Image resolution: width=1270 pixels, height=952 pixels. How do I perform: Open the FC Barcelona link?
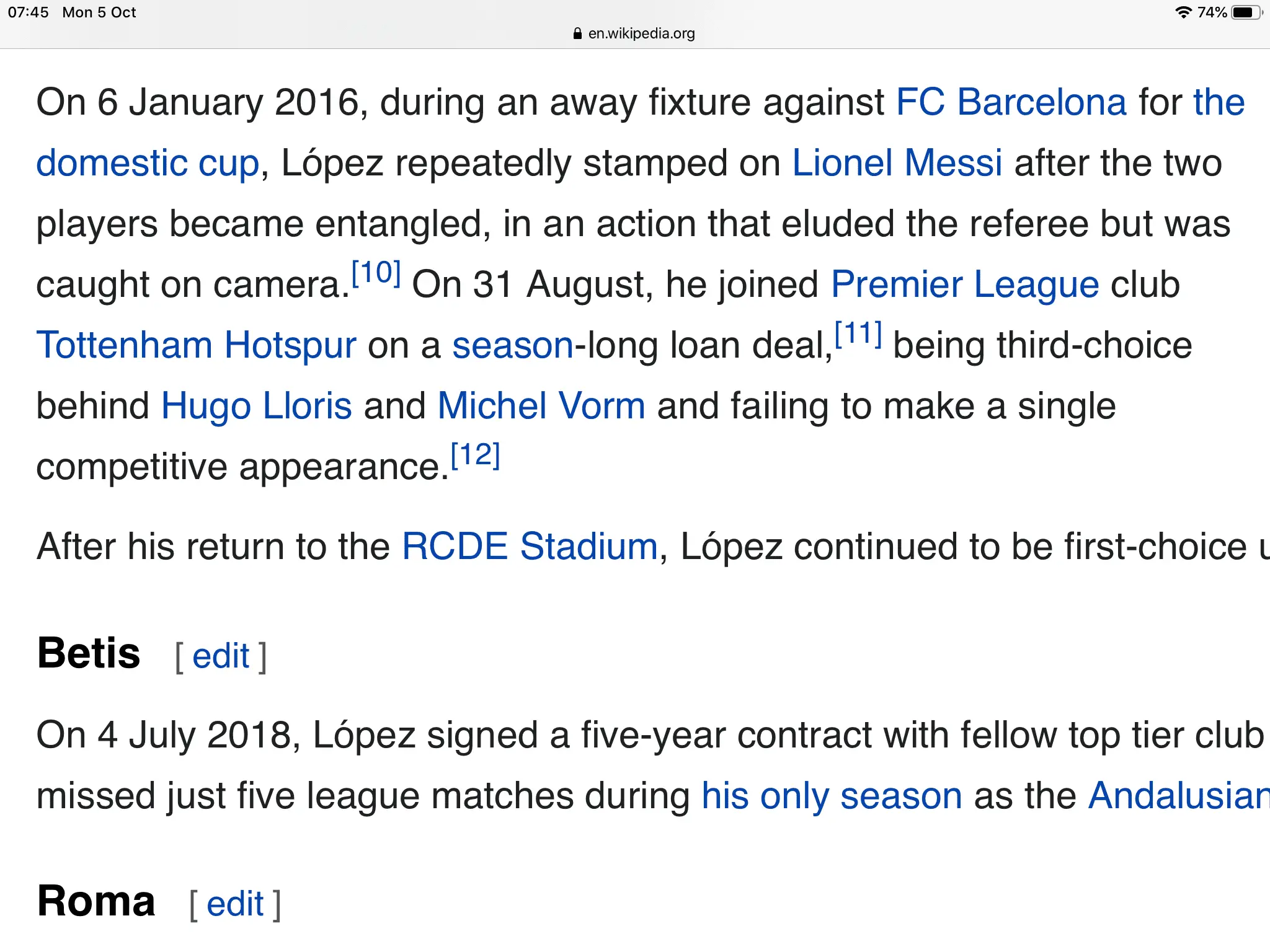pos(1011,102)
